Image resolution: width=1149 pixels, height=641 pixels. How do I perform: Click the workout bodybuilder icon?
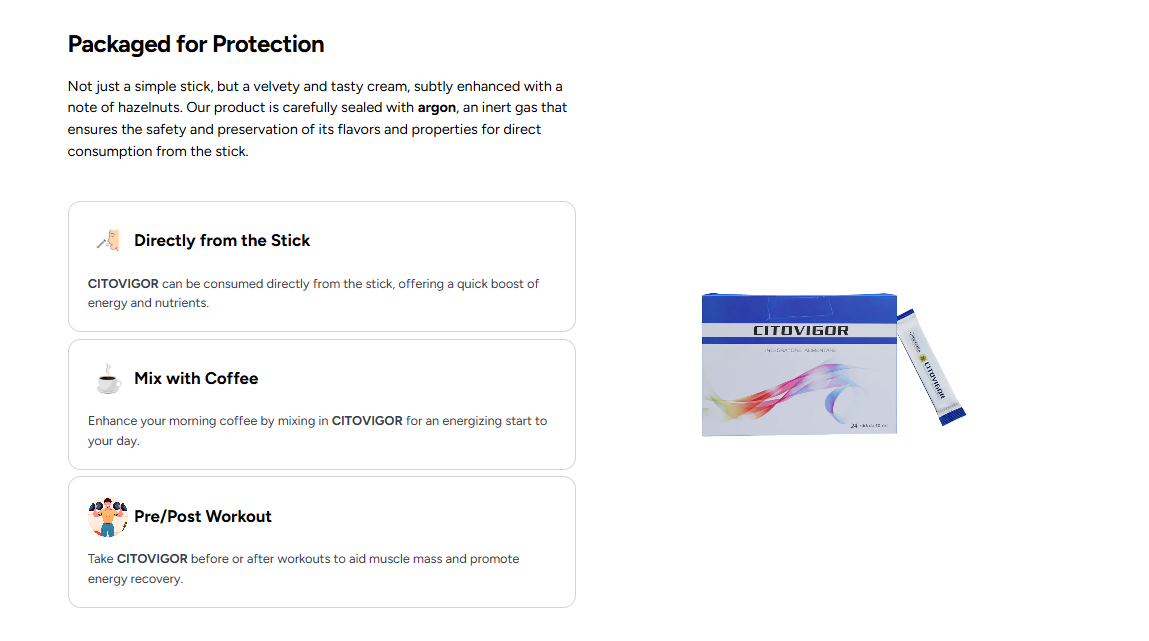[x=108, y=517]
